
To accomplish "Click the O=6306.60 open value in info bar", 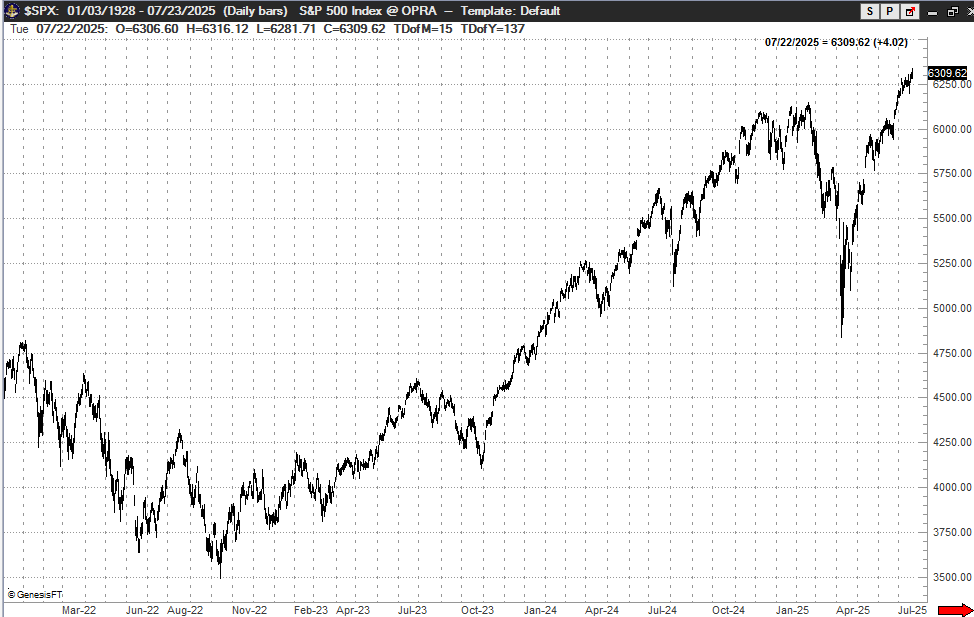I will coord(147,28).
